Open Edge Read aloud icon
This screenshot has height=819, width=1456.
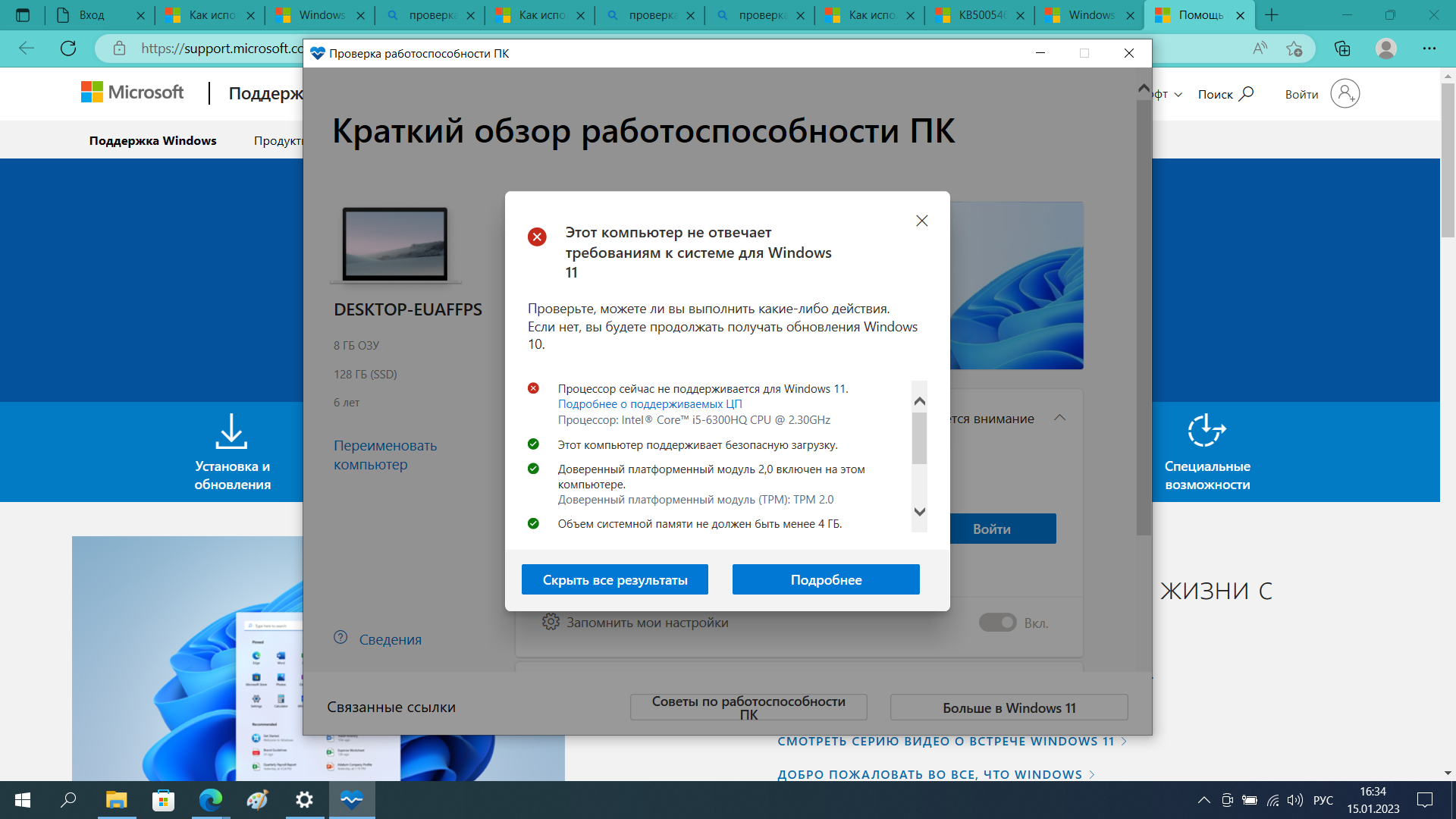[x=1260, y=49]
